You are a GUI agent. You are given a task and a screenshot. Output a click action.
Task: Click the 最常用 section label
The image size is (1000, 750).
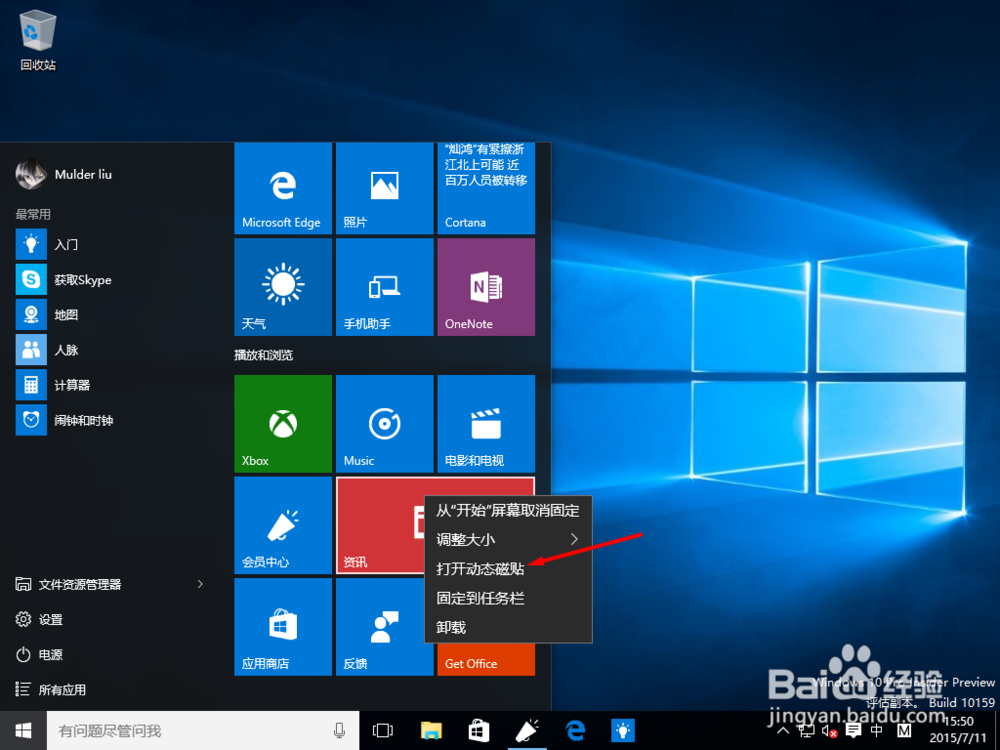pos(33,214)
